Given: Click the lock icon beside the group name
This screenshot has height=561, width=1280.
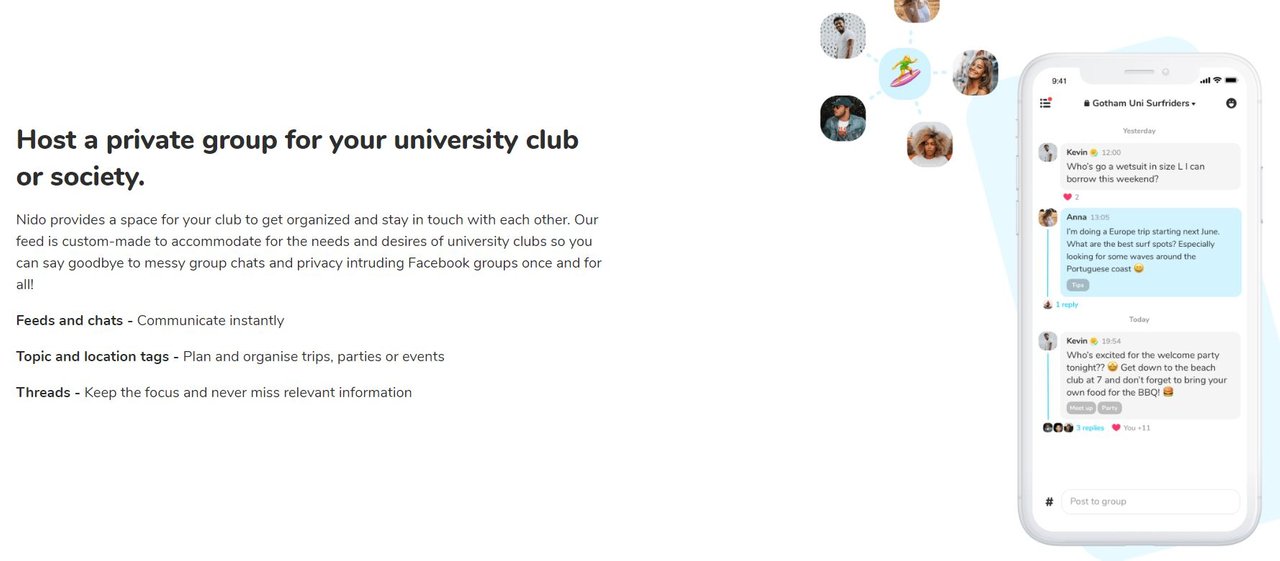Looking at the screenshot, I should [x=1086, y=103].
